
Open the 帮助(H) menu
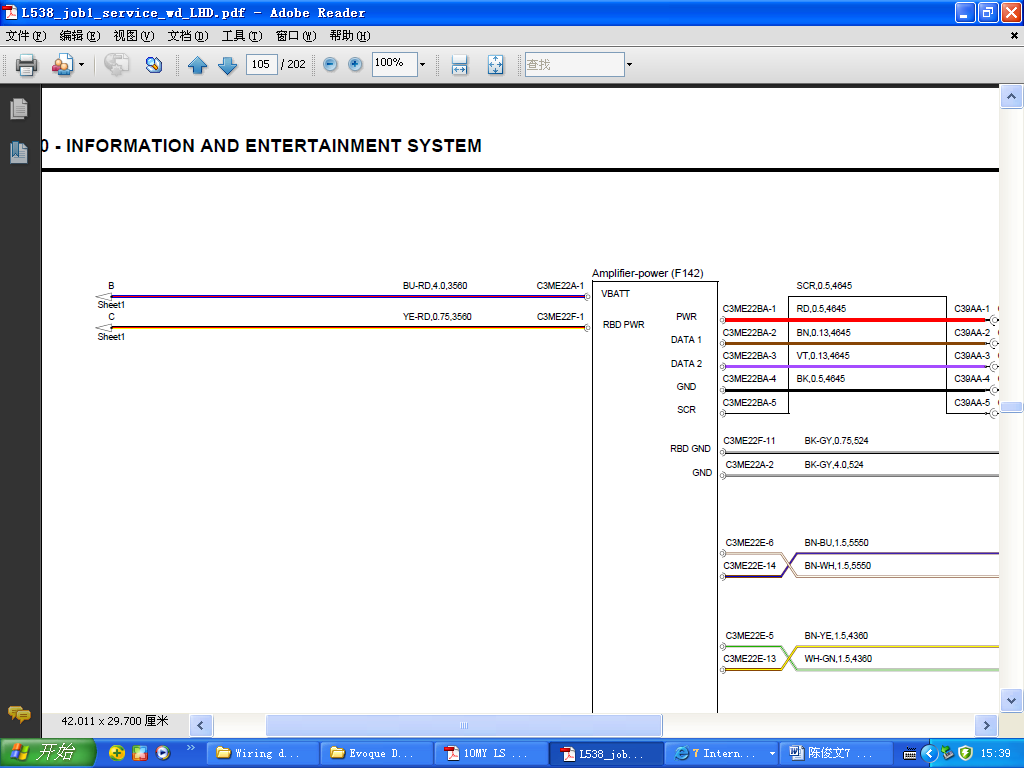click(349, 36)
